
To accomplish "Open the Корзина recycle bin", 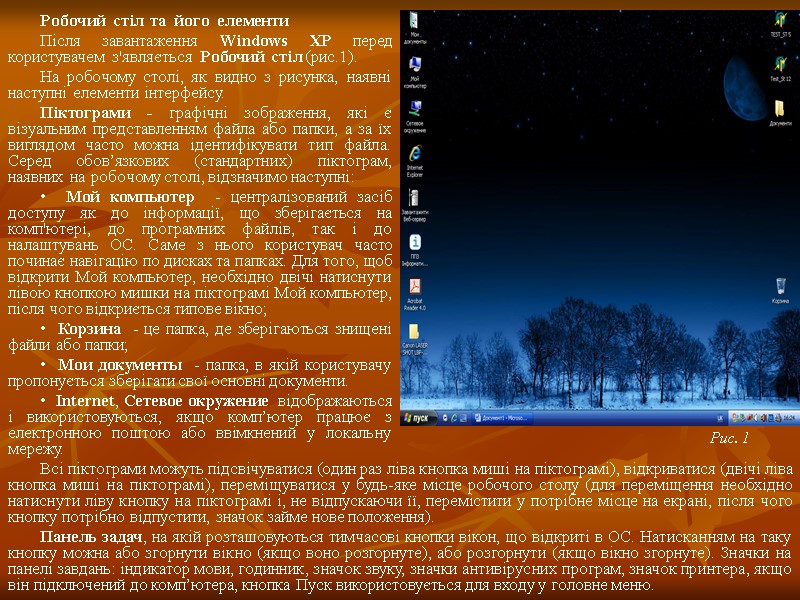I will 778,288.
